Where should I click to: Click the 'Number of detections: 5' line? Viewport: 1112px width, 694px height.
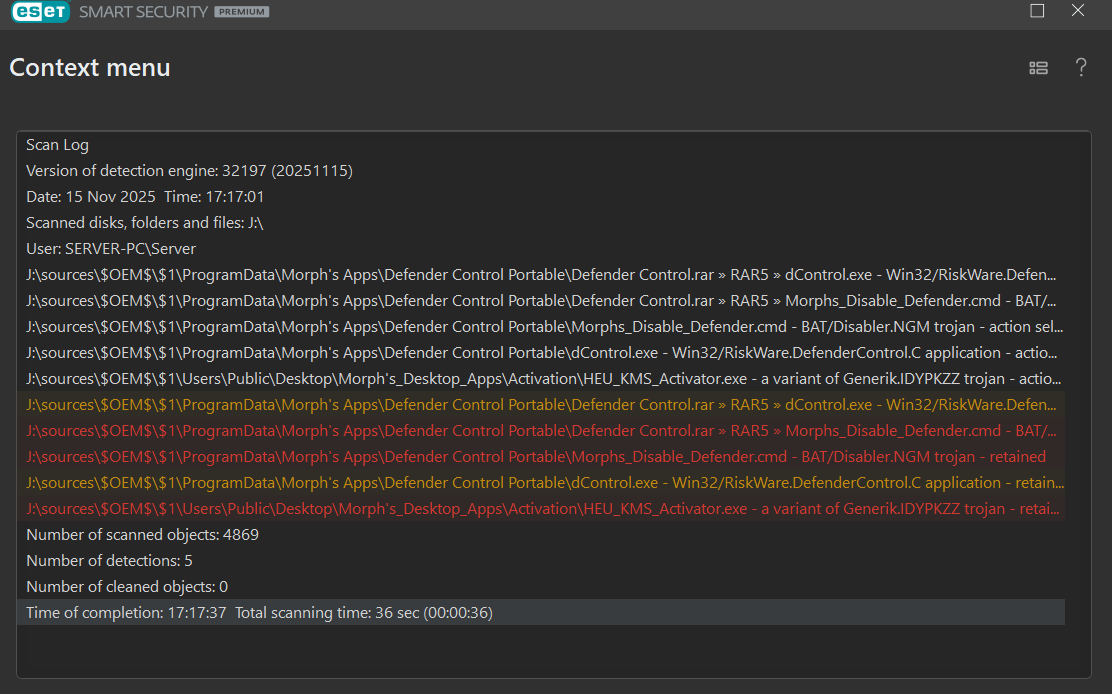109,561
